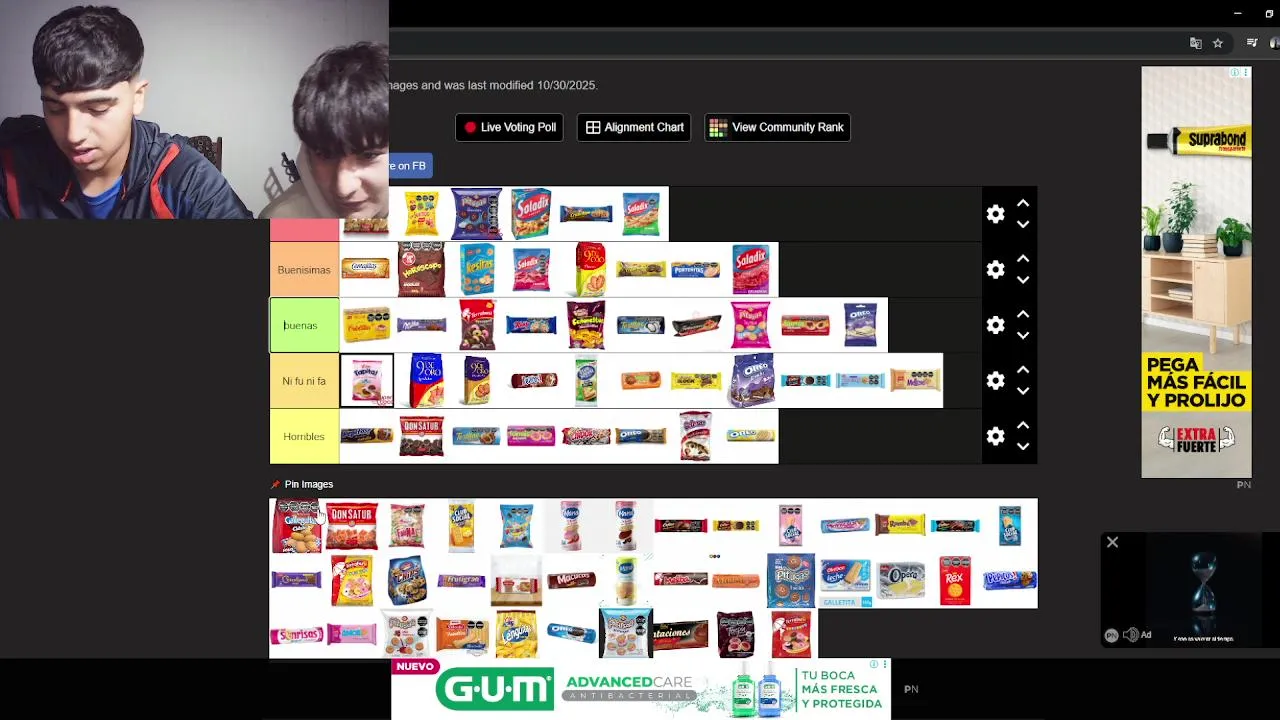Image resolution: width=1280 pixels, height=720 pixels.
Task: Mute the floating video ad speaker icon
Action: click(1130, 635)
